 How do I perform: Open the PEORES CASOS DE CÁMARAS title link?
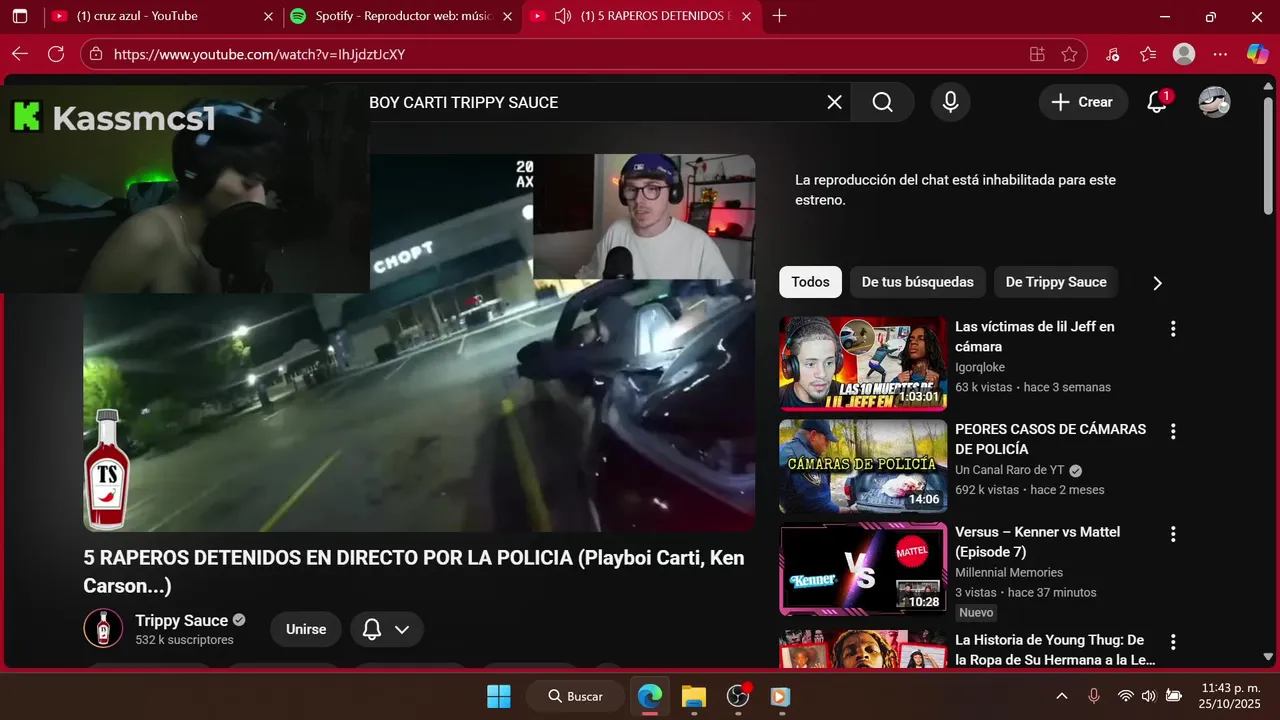point(1050,439)
